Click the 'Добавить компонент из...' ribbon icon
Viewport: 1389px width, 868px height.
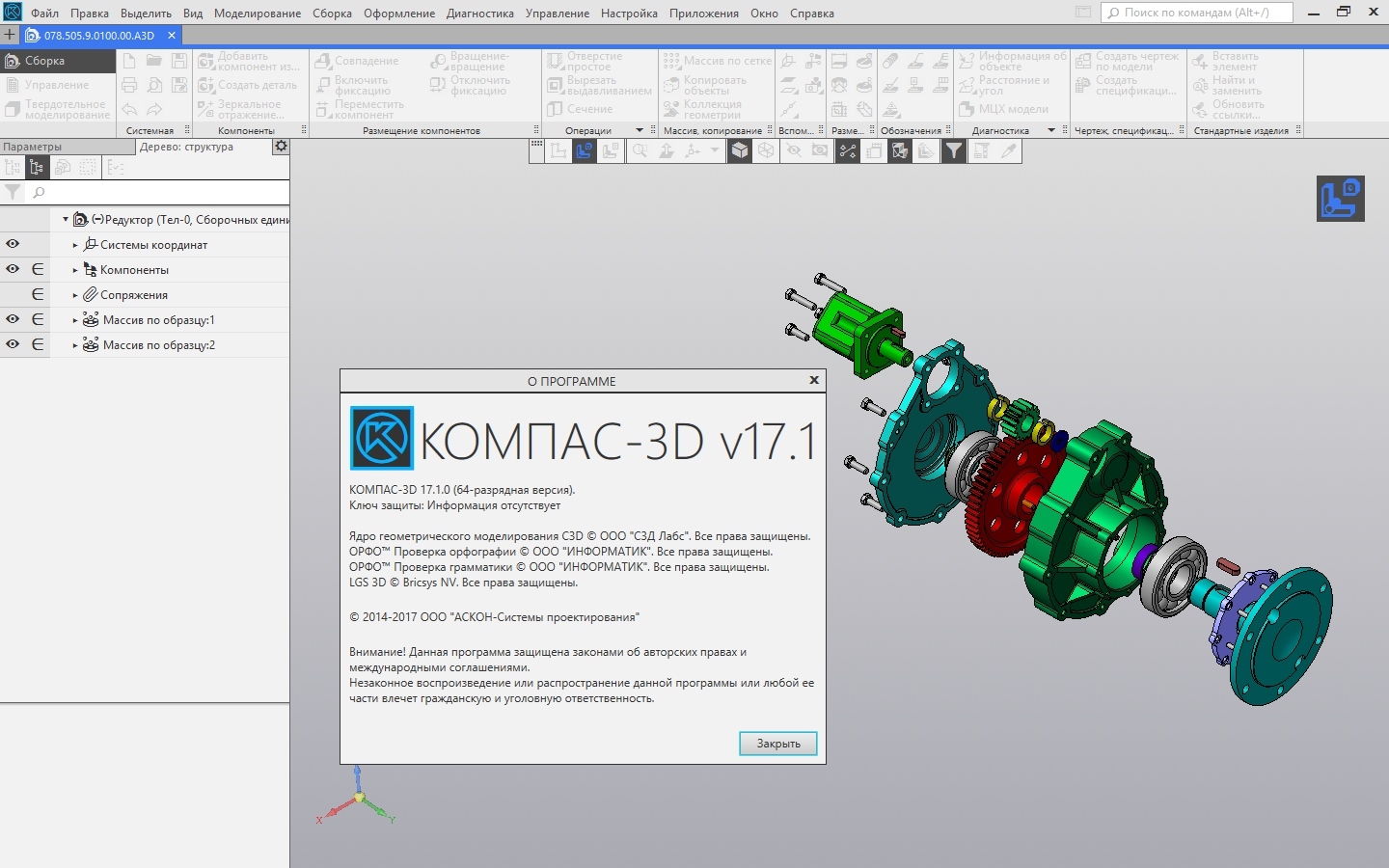(205, 62)
